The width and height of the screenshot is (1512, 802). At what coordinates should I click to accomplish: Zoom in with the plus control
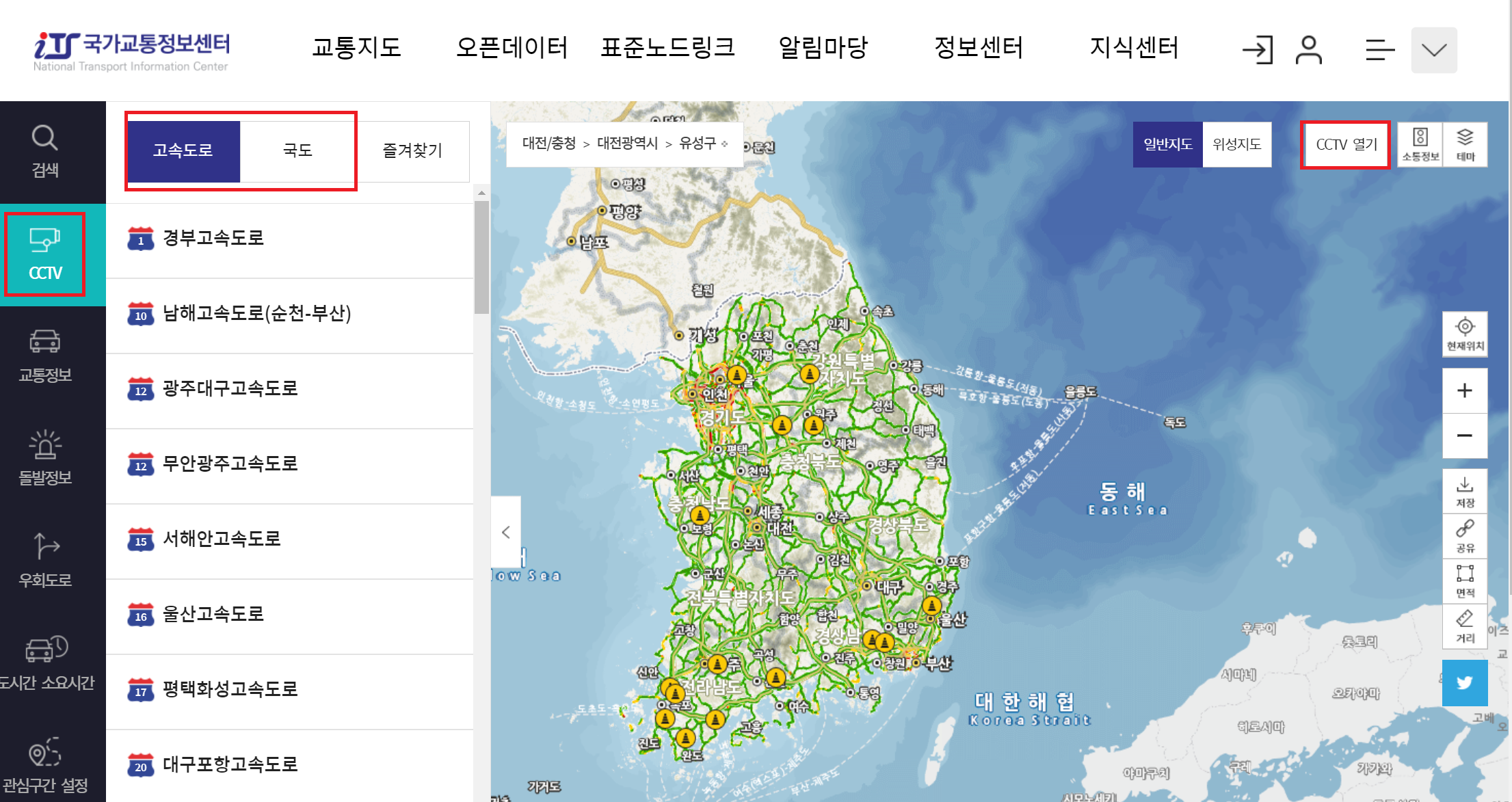(1465, 390)
